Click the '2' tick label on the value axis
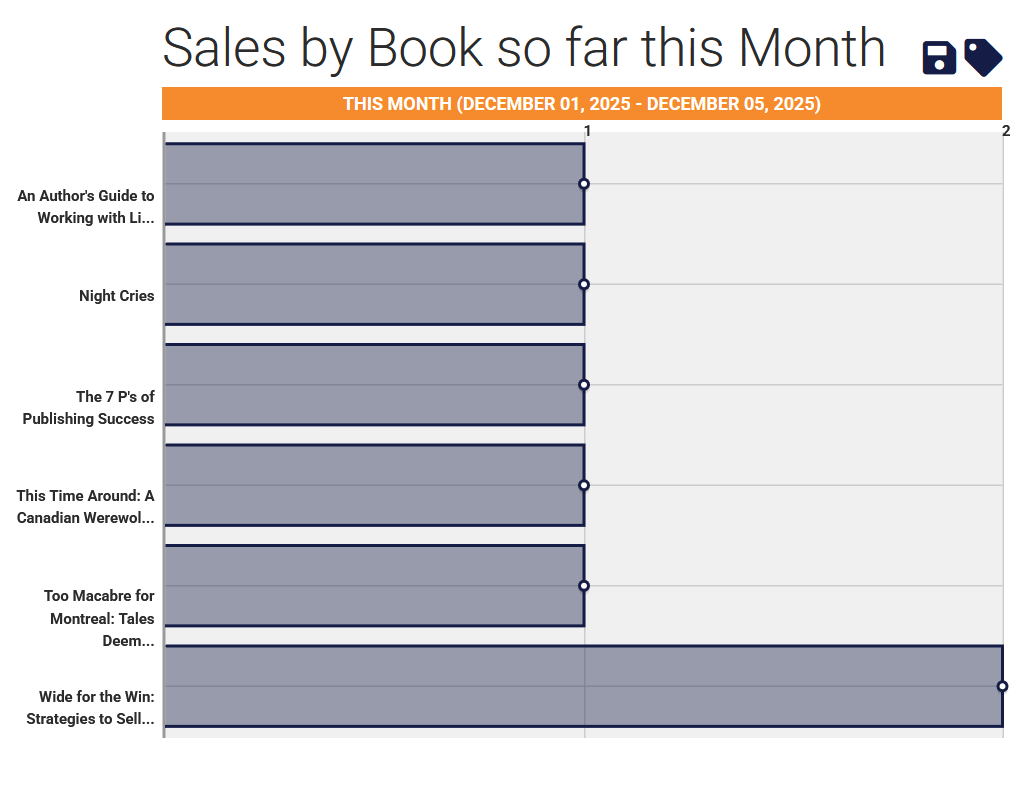 click(x=1006, y=131)
